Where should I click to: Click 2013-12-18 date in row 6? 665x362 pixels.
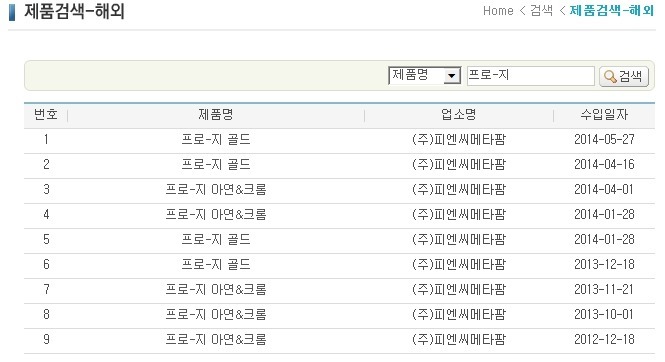[604, 265]
